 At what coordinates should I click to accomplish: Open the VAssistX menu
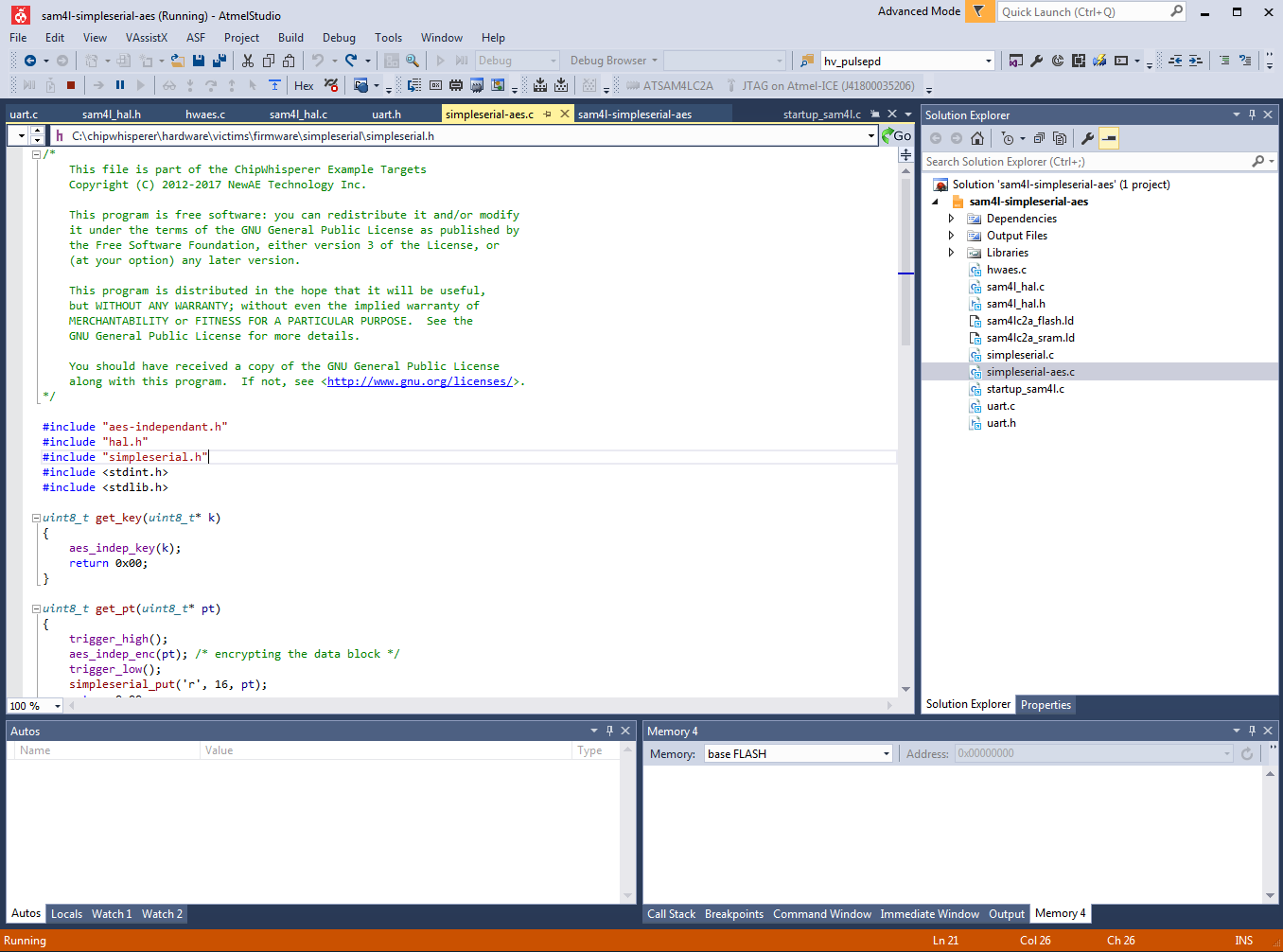click(146, 38)
